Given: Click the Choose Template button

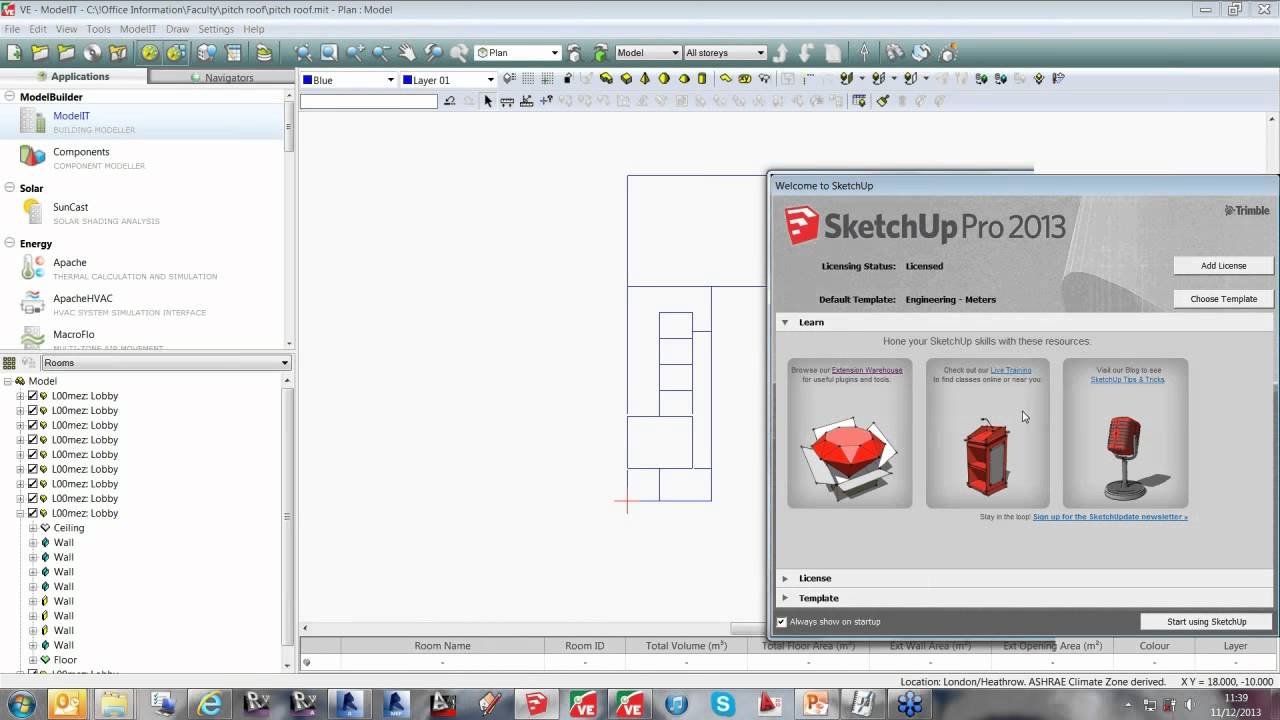Looking at the screenshot, I should [x=1223, y=299].
